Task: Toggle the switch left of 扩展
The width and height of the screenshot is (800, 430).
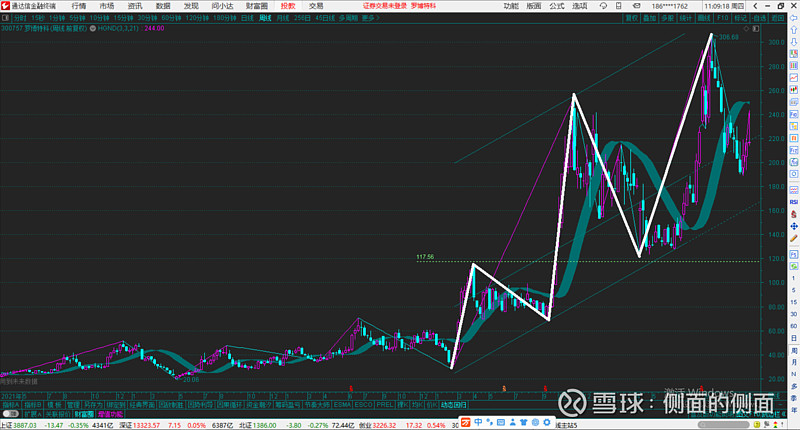Action: pos(10,414)
